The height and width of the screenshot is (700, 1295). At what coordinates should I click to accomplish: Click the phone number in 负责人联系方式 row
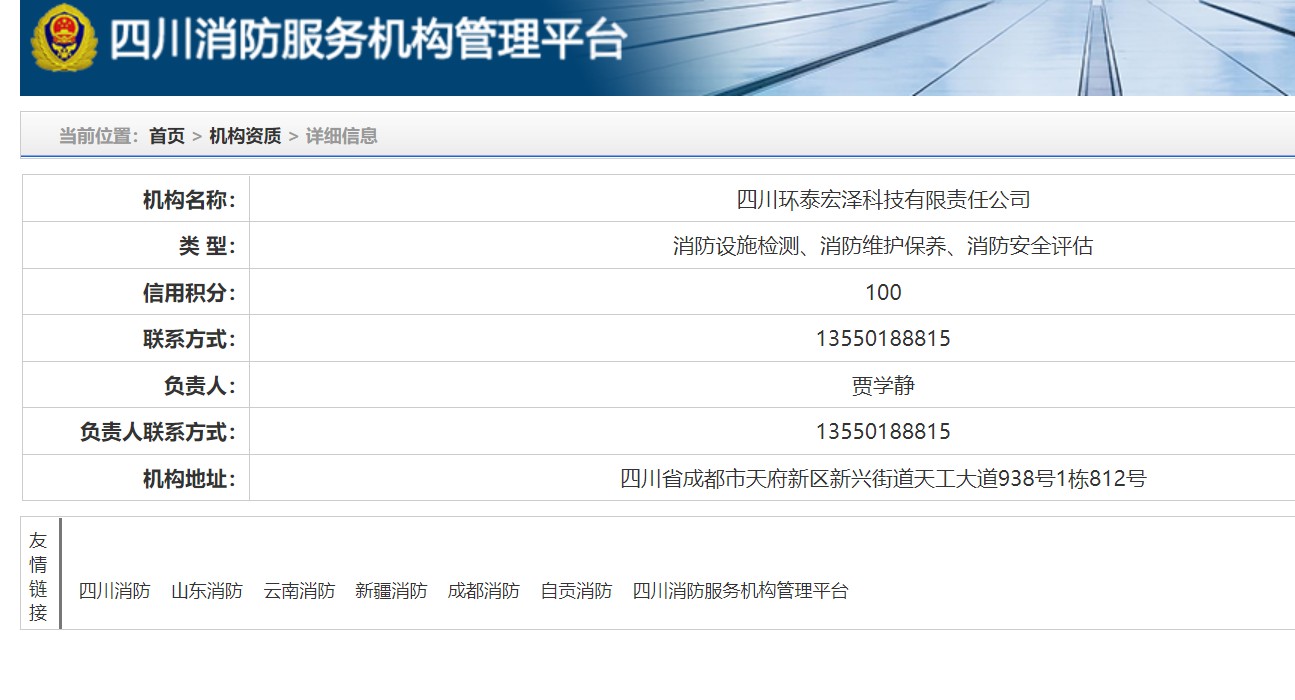point(883,432)
